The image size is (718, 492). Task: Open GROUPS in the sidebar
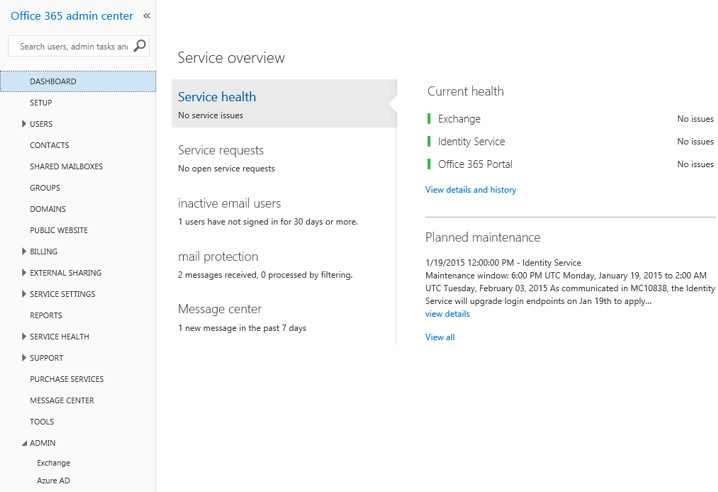point(45,188)
